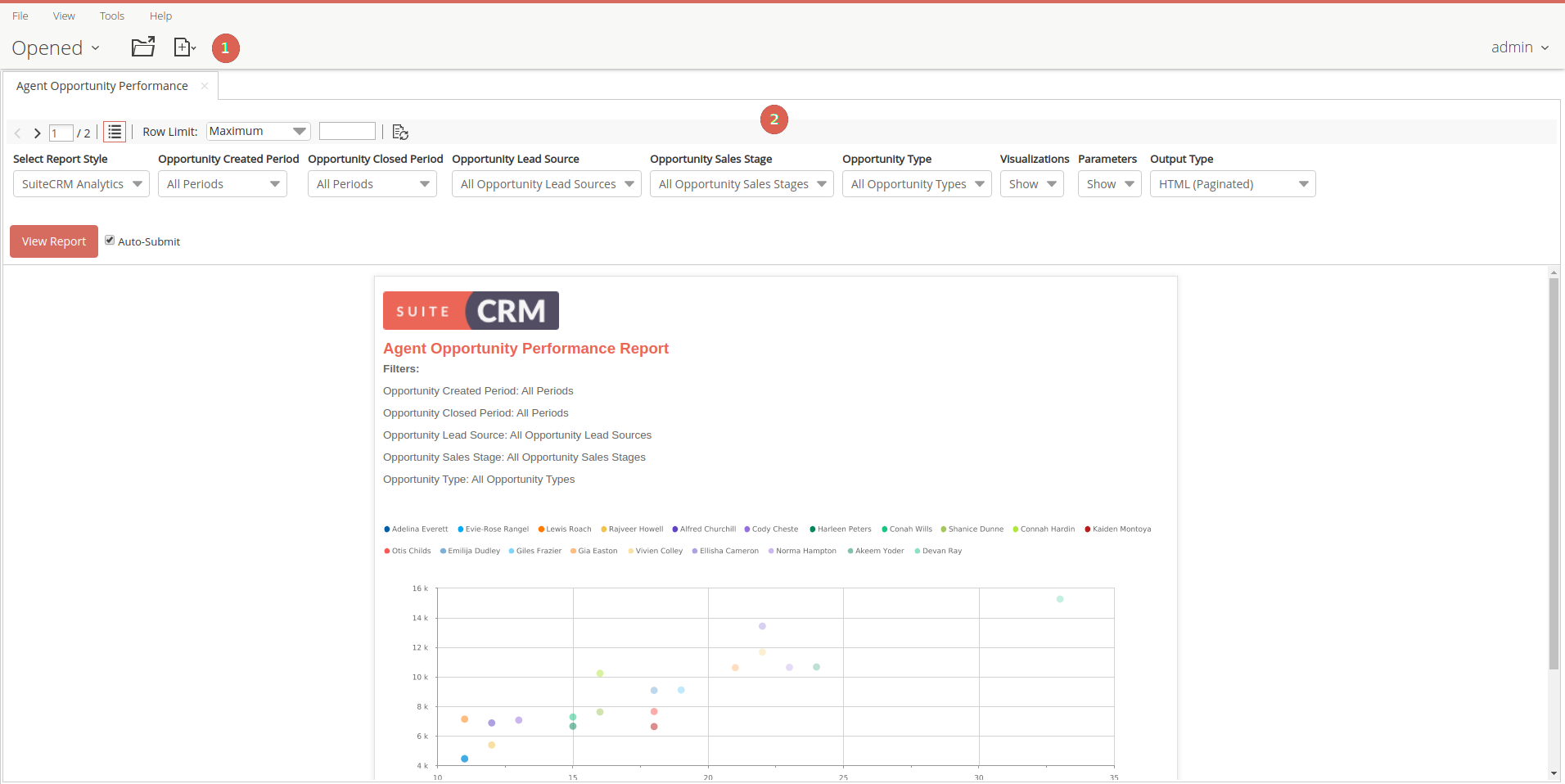1565x784 pixels.
Task: Open the Output Type dropdown
Action: [x=1232, y=184]
